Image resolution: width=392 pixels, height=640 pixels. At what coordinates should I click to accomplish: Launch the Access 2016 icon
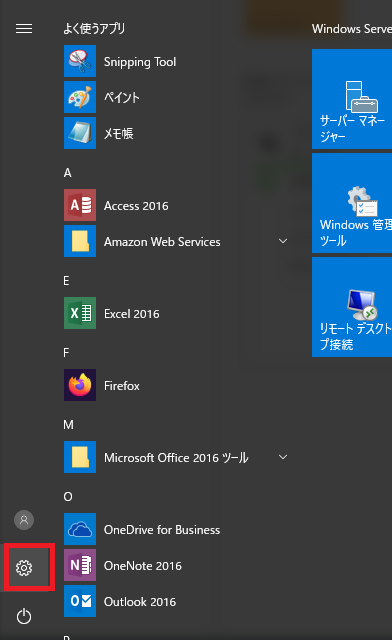click(80, 205)
